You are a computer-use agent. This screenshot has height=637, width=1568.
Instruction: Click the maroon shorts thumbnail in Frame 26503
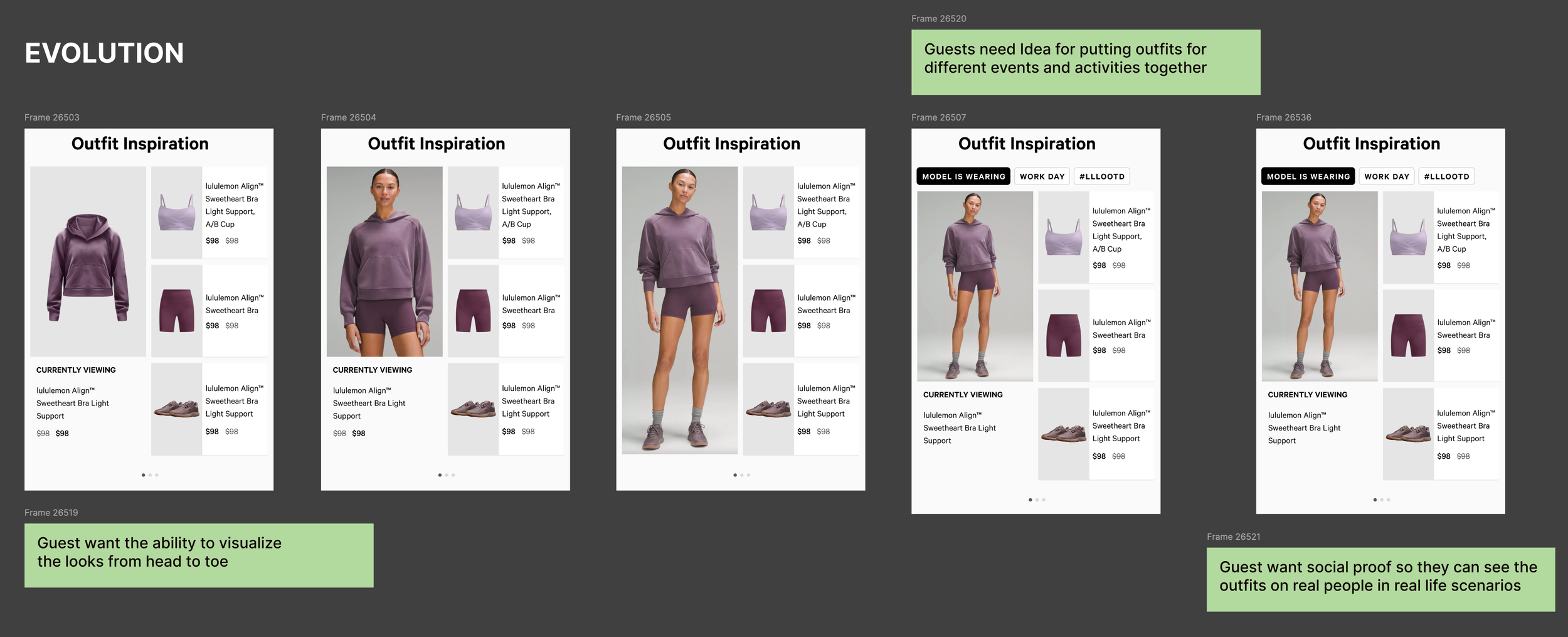coord(177,311)
